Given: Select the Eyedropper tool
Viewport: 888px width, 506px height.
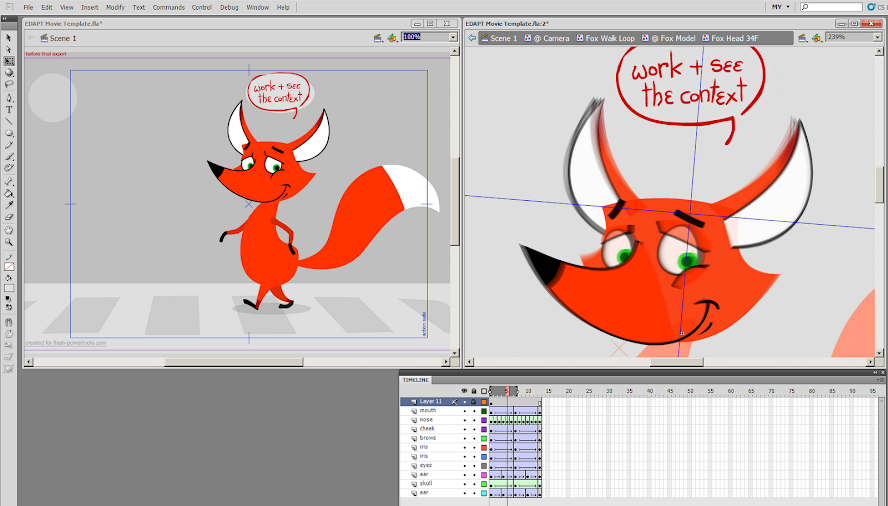Looking at the screenshot, I should coord(9,205).
